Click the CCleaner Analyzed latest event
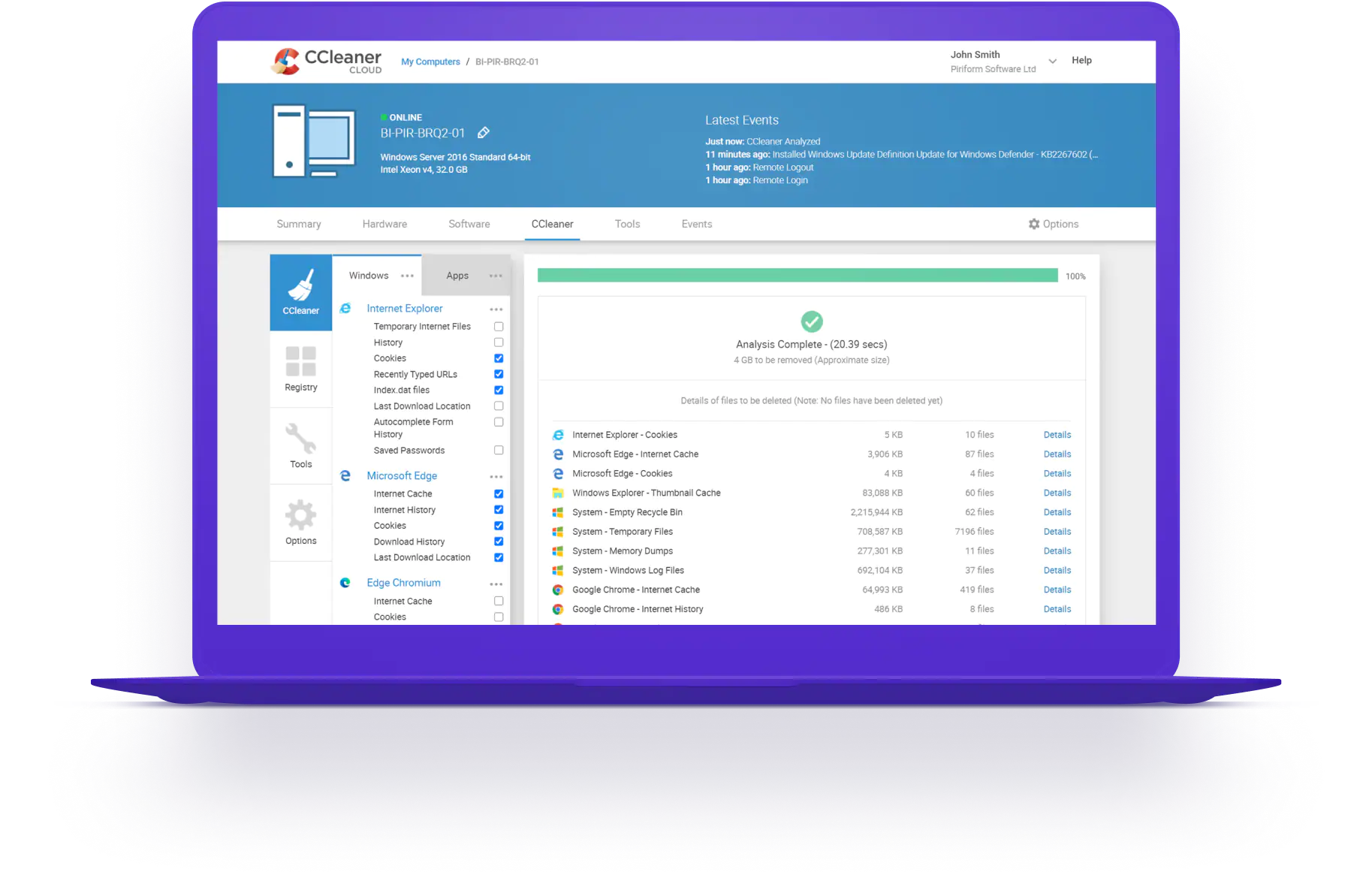The image size is (1372, 884). coord(763,141)
